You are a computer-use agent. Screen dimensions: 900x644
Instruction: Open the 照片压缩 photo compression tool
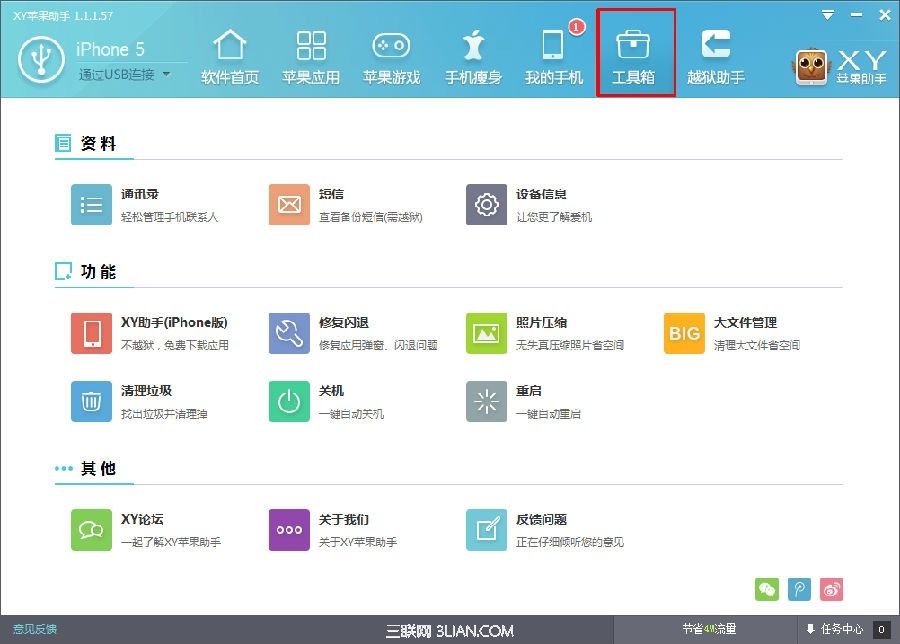[486, 333]
